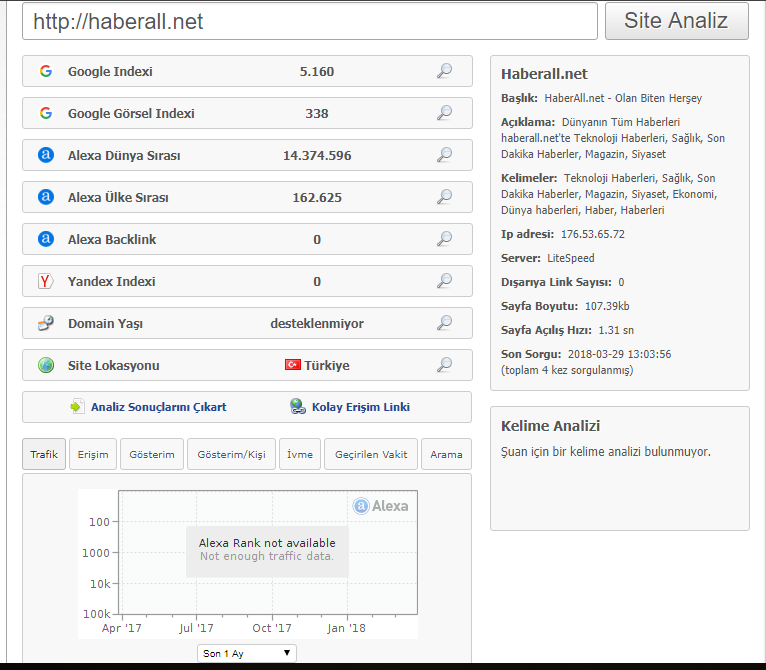The width and height of the screenshot is (766, 670).
Task: Click the Haberall.net heading in info panel
Action: click(x=544, y=74)
